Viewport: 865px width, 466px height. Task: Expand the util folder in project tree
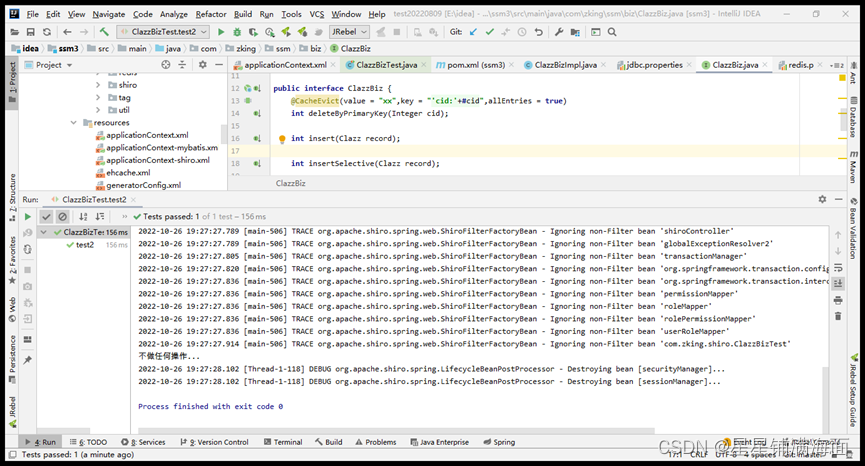click(x=98, y=110)
